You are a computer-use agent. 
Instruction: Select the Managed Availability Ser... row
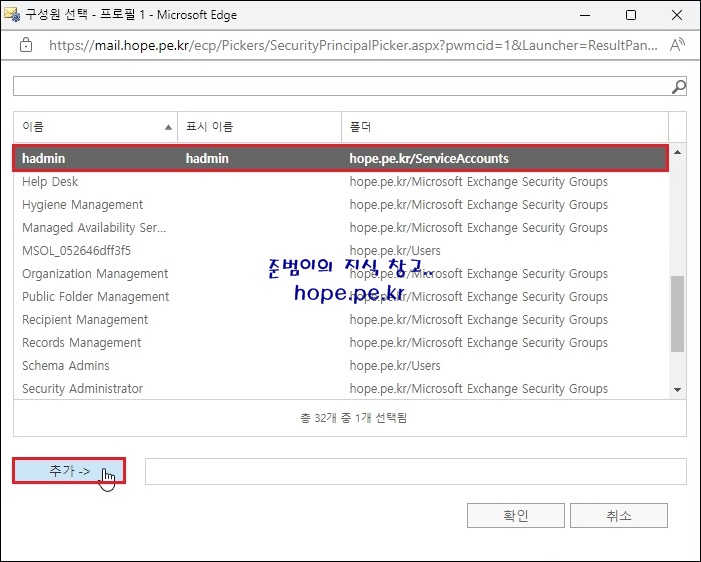341,228
